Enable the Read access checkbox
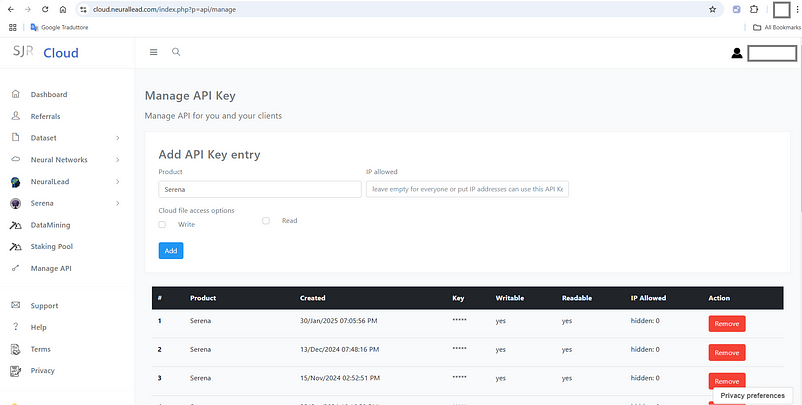The width and height of the screenshot is (802, 405). tap(266, 221)
